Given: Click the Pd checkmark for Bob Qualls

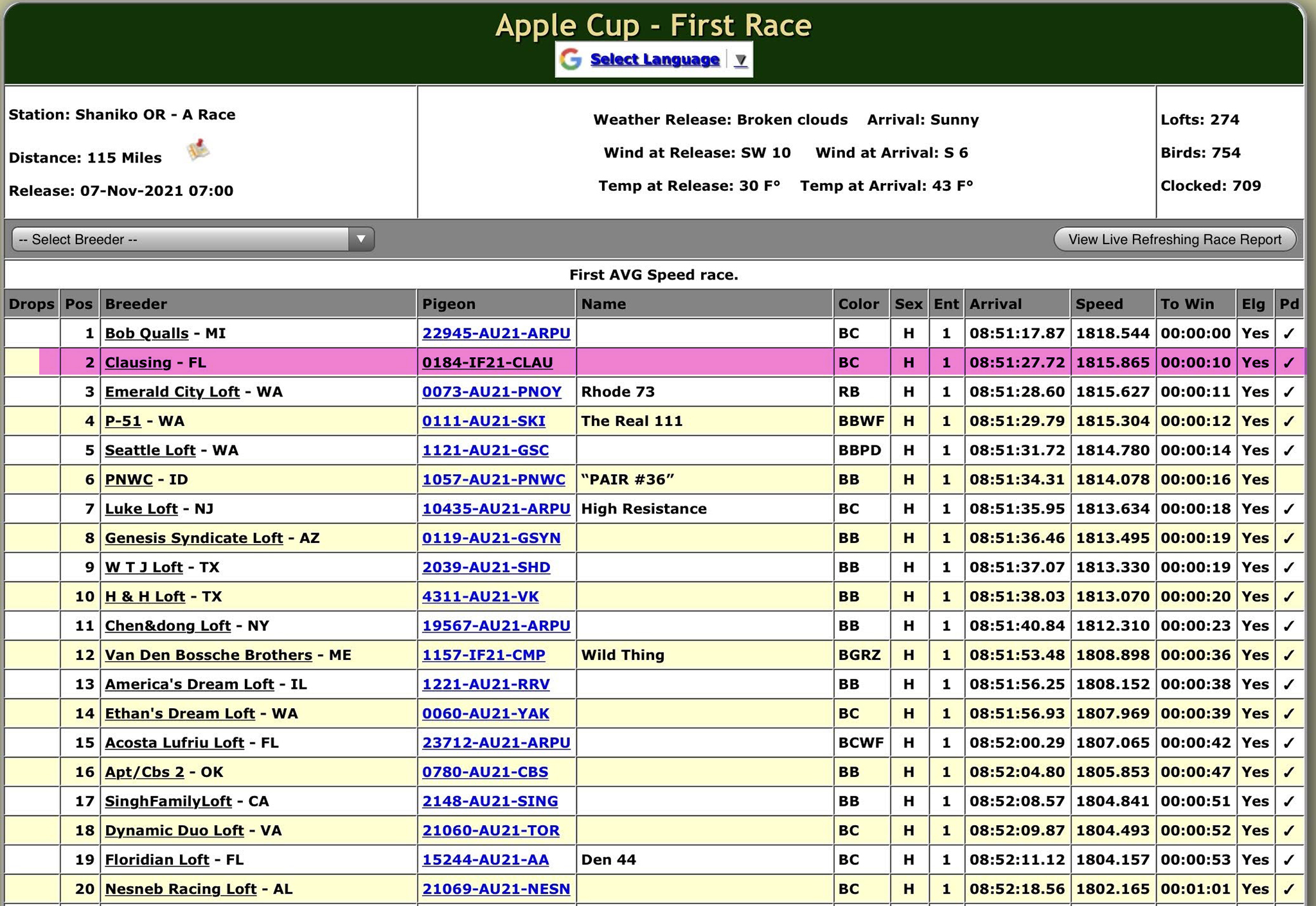Looking at the screenshot, I should click(x=1288, y=333).
